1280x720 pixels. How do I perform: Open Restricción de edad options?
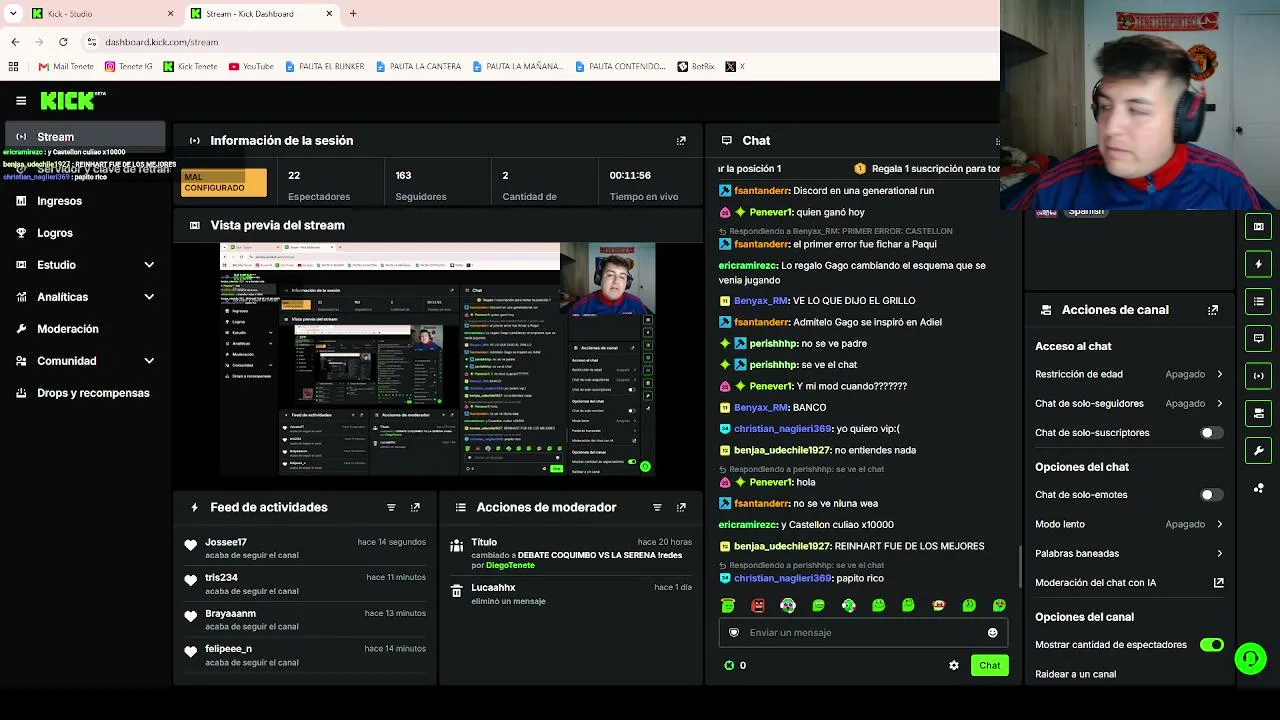point(1129,374)
